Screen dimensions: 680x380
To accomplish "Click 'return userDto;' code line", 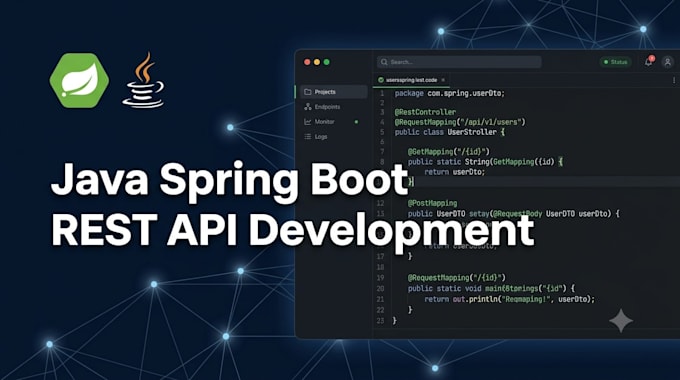I will coord(454,172).
